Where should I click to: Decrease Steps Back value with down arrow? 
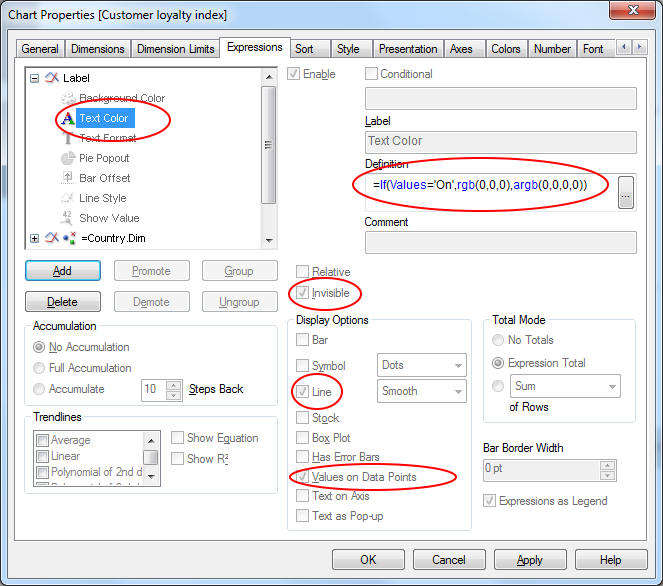tap(173, 396)
